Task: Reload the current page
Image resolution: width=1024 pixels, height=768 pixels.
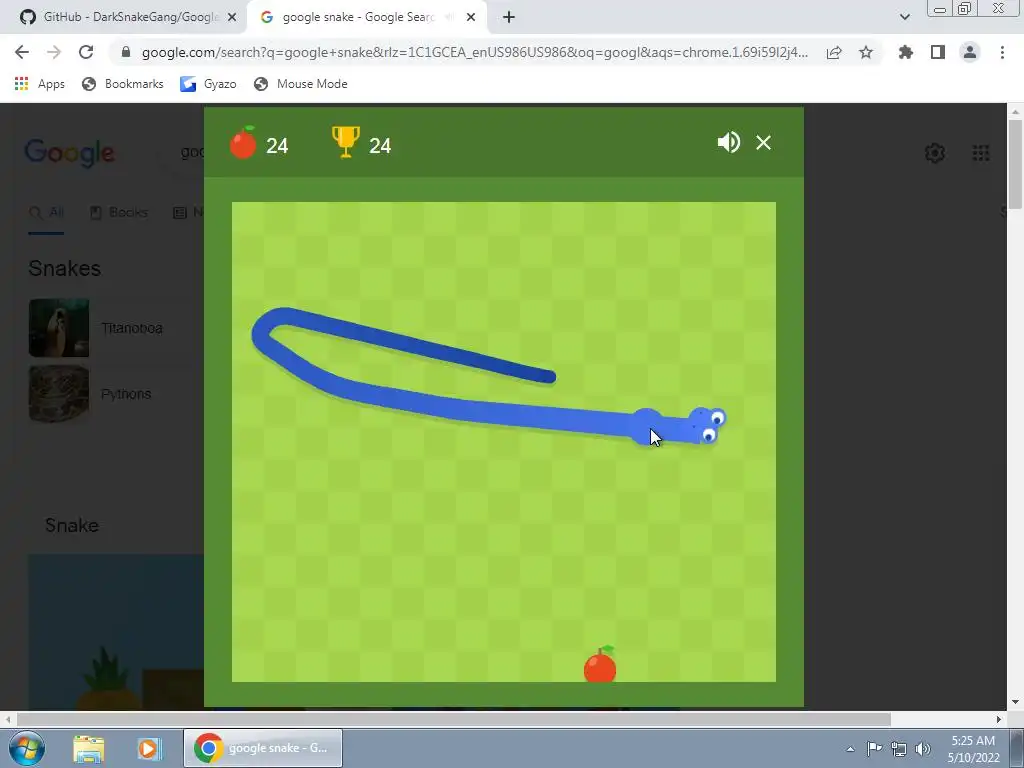Action: click(x=86, y=52)
